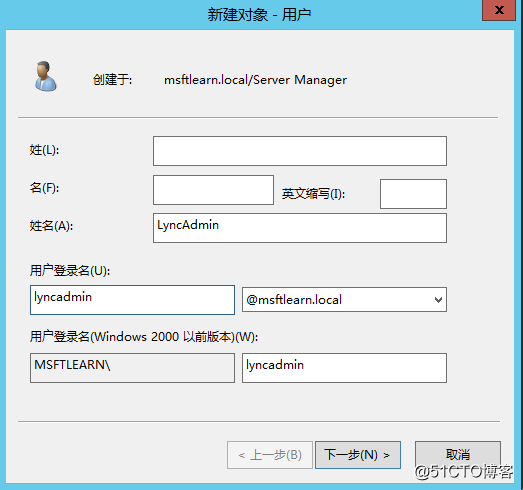
Task: Click the Full name field containing LyncAdmin
Action: pyautogui.click(x=300, y=228)
